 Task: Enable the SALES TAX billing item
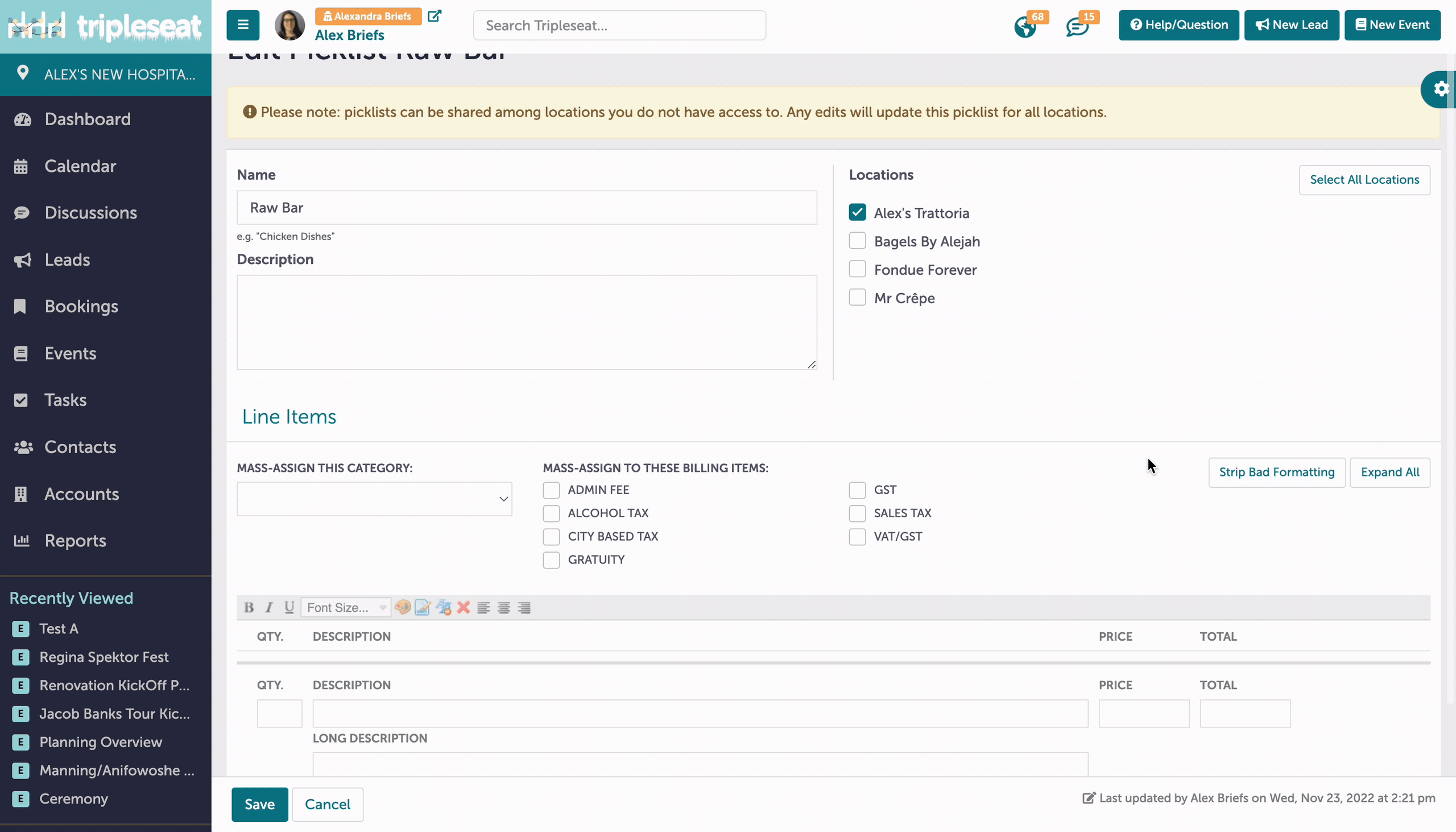coord(857,514)
